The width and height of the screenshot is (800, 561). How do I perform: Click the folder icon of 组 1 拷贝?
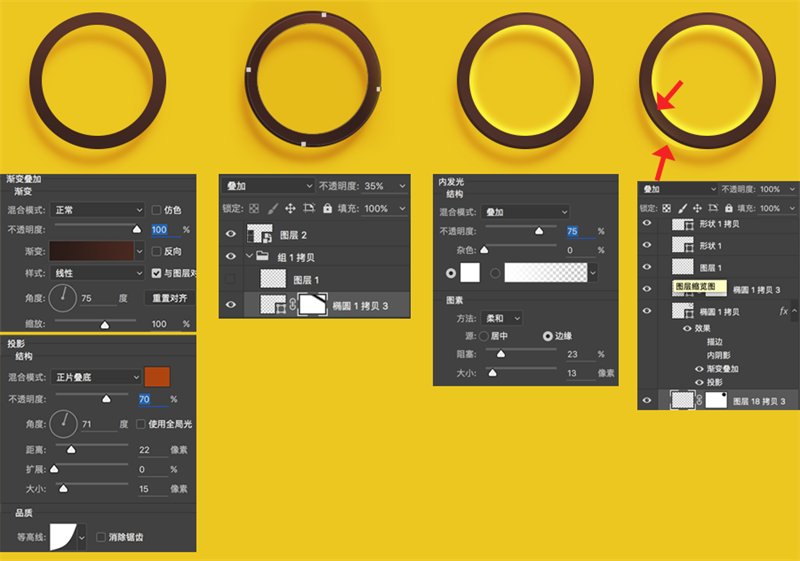pyautogui.click(x=262, y=256)
